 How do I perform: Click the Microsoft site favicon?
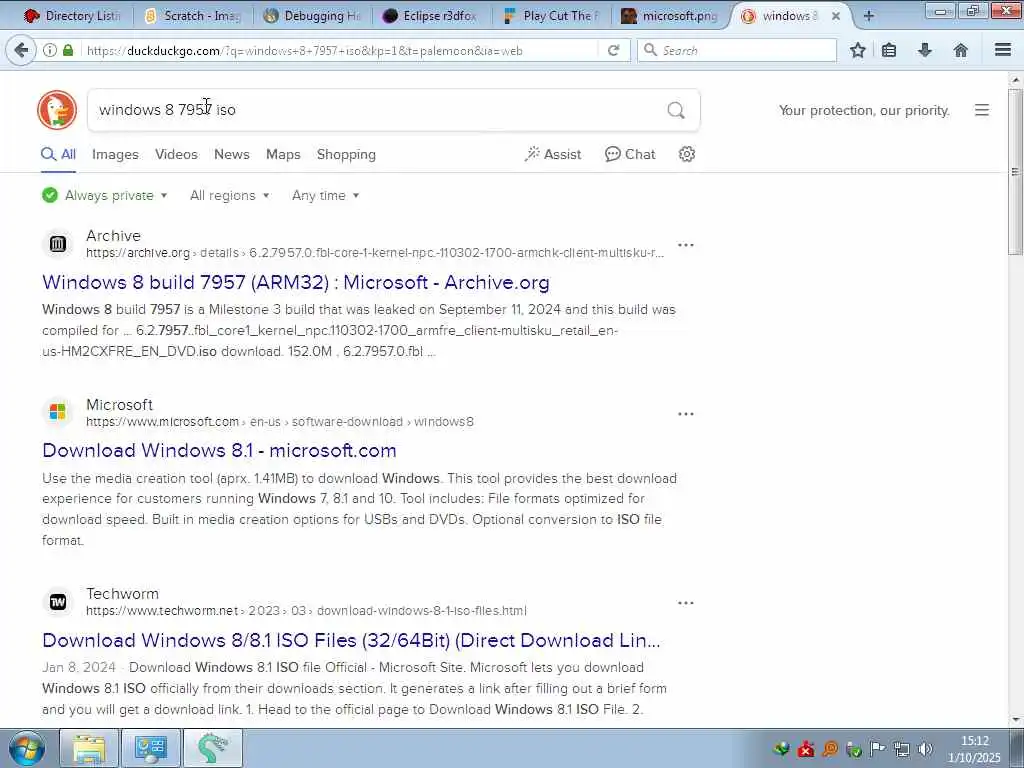57,412
